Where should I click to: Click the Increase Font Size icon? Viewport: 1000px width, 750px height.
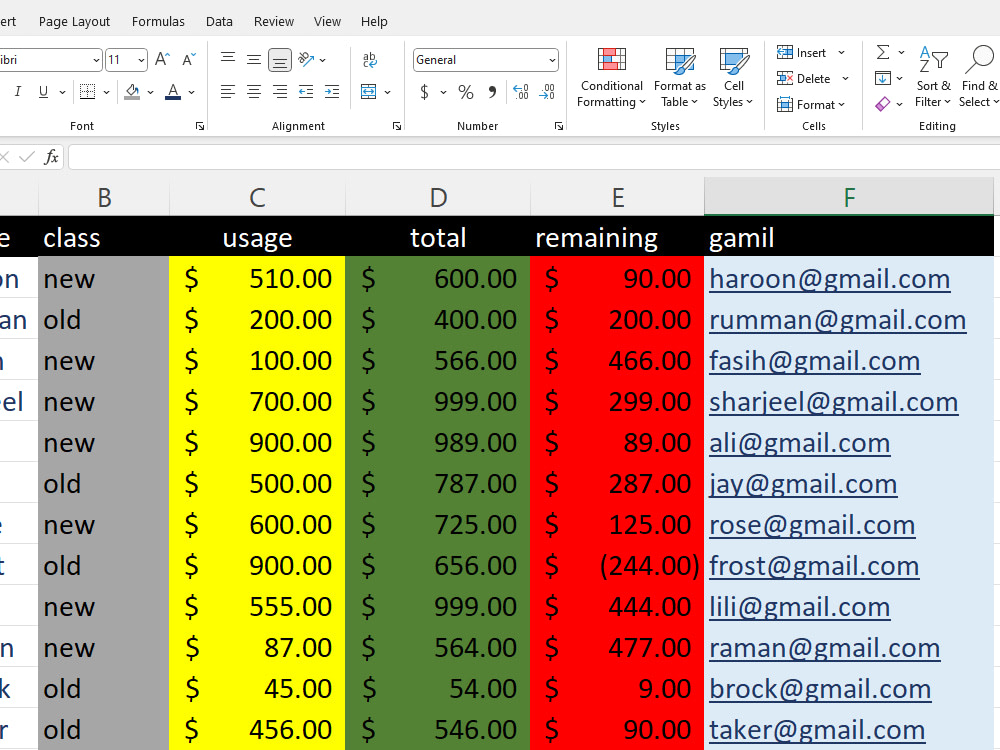coord(162,60)
